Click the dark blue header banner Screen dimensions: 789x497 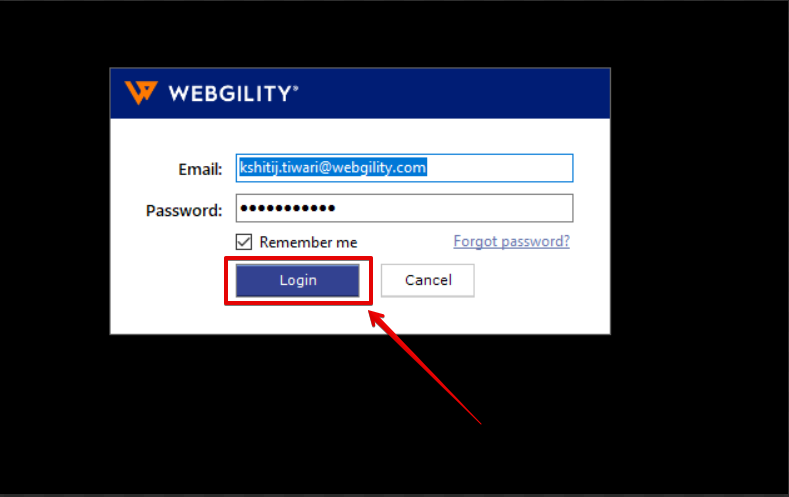pyautogui.click(x=360, y=94)
